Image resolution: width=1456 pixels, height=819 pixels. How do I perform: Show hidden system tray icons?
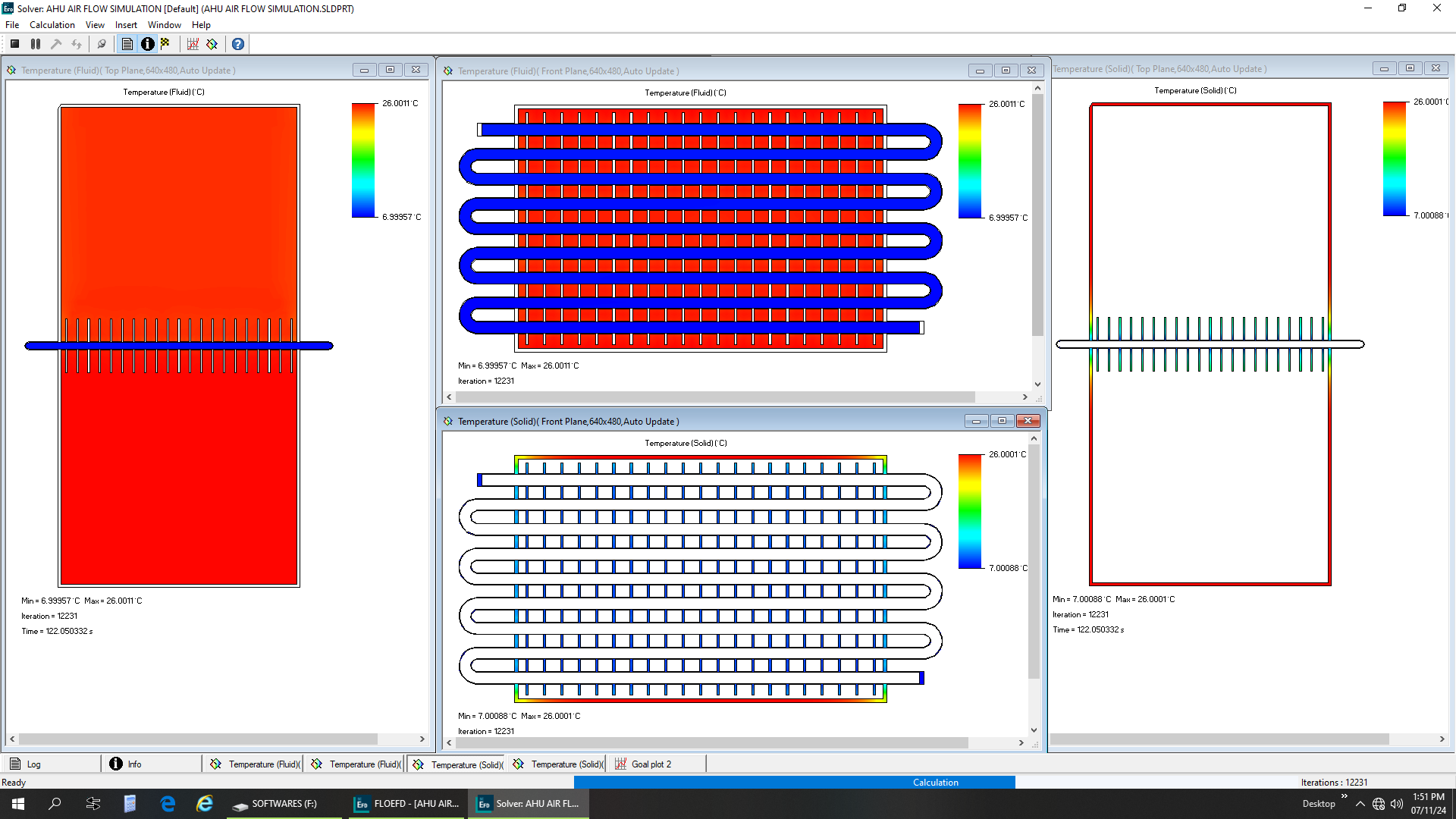1360,804
